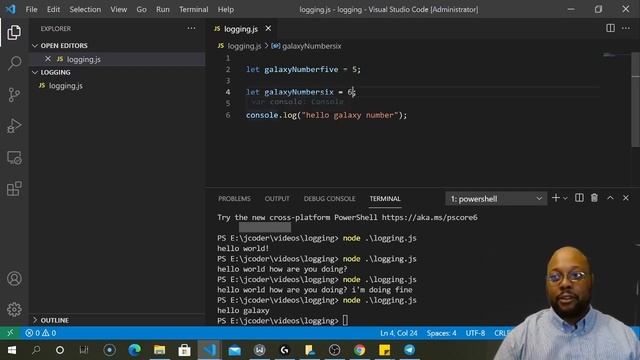Open Windows taskbar search
This screenshot has height=360, width=640.
[x=36, y=350]
